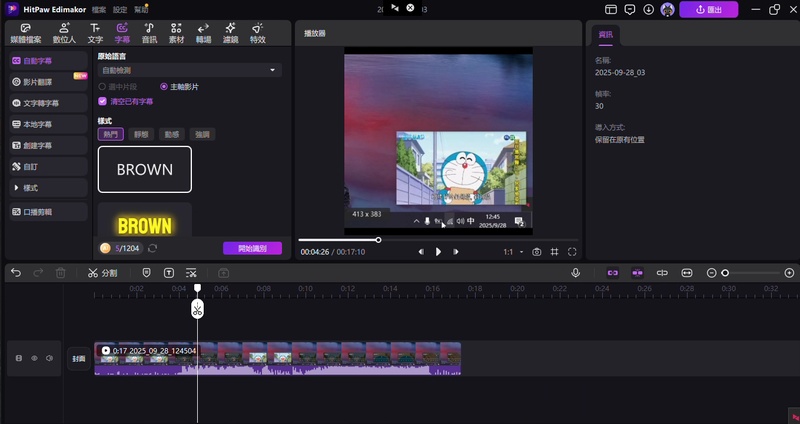Toggle track visibility with the eye icon
This screenshot has width=800, height=424.
pos(34,358)
